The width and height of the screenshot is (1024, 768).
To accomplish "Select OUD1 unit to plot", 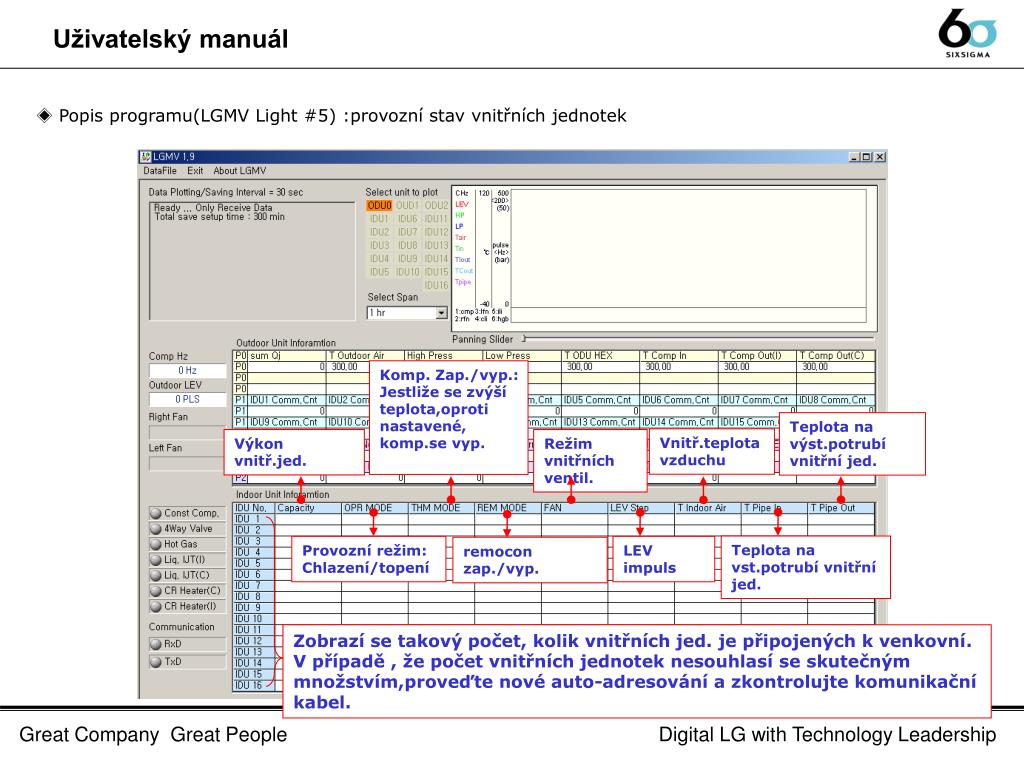I will pyautogui.click(x=408, y=206).
